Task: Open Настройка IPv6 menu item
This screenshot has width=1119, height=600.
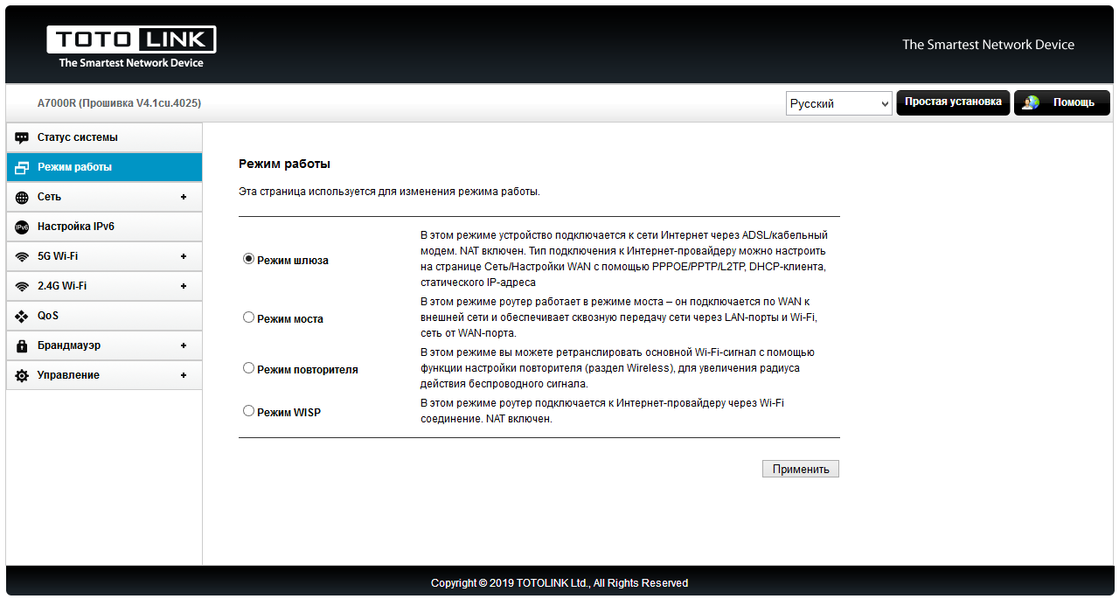Action: click(104, 226)
